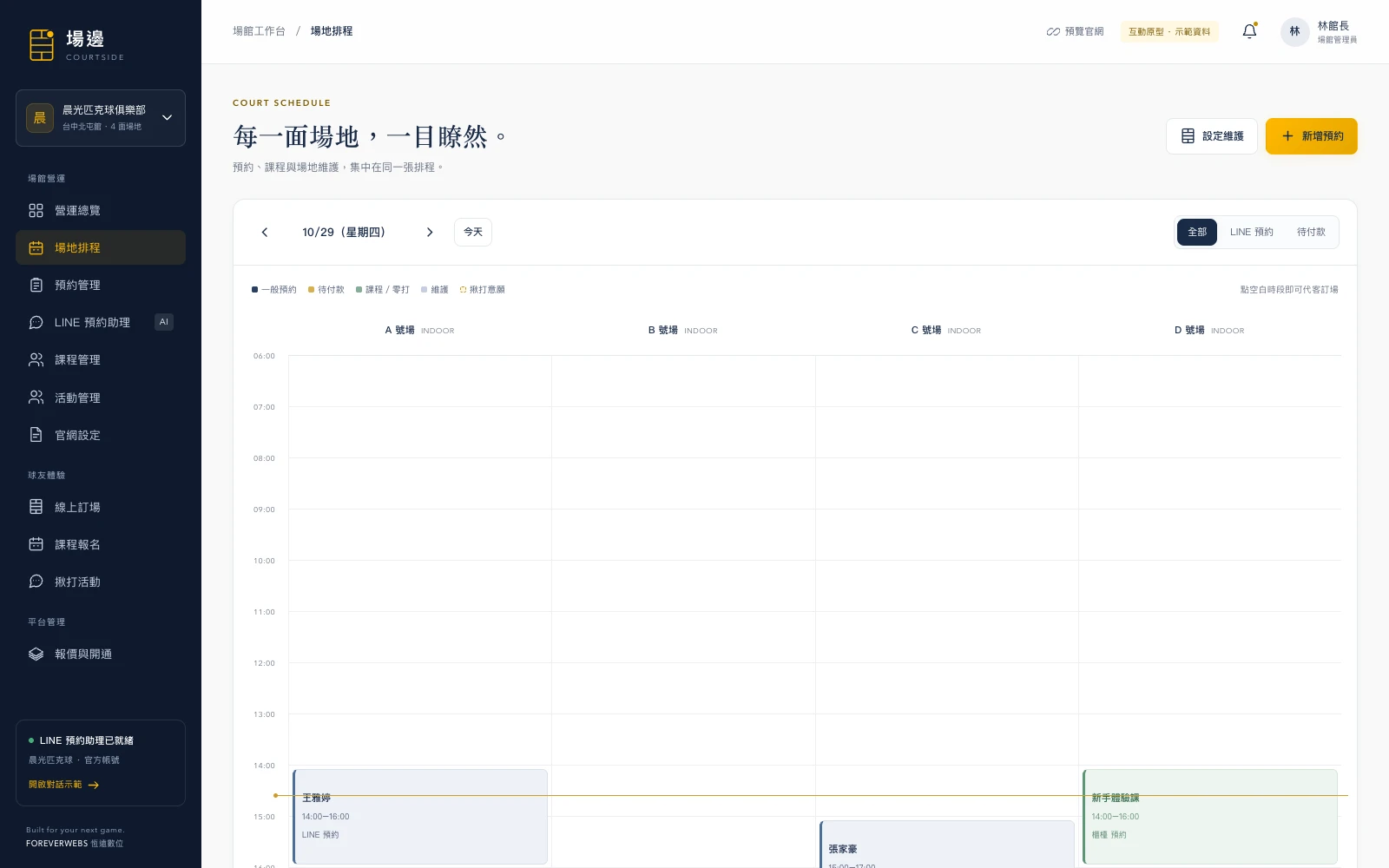Click the 互動原型・示範資料 badge
The height and width of the screenshot is (868, 1389).
pyautogui.click(x=1169, y=31)
